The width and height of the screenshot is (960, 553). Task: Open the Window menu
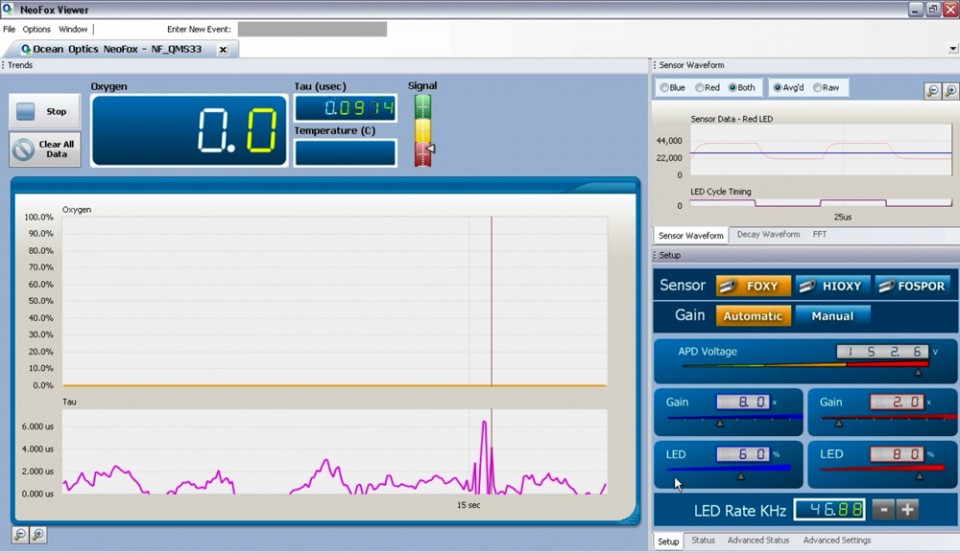[73, 29]
